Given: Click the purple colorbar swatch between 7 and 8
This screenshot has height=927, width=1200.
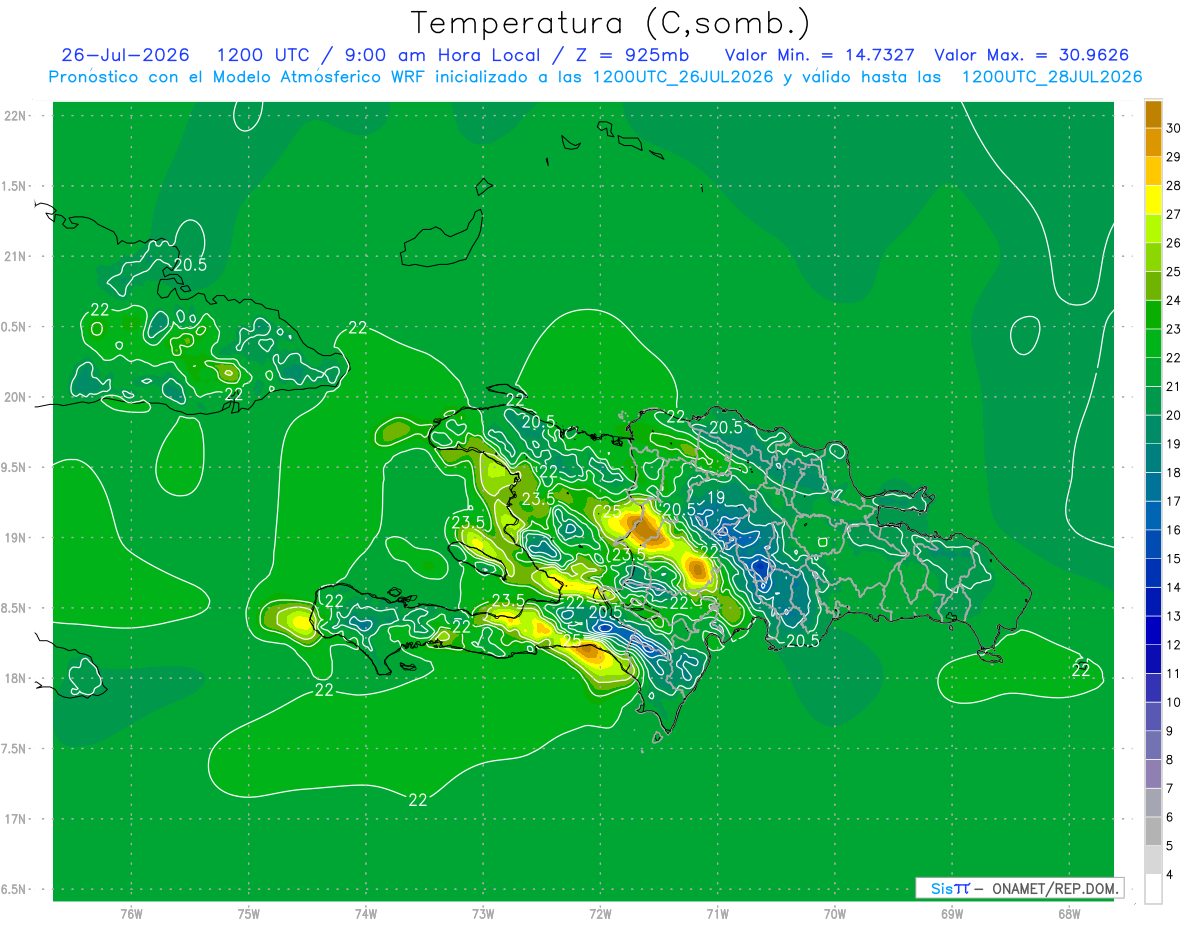Looking at the screenshot, I should point(1153,775).
